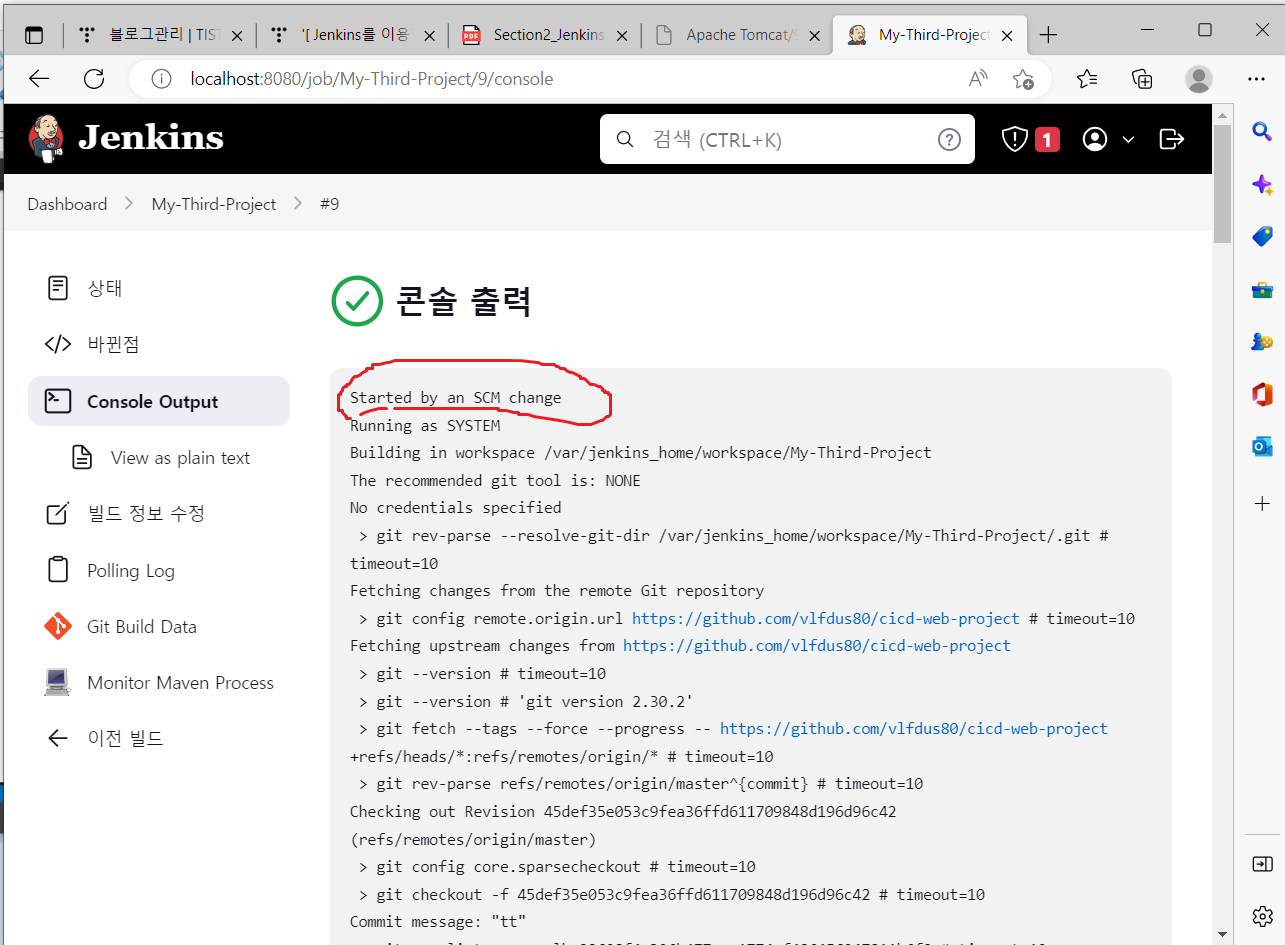
Task: Click the #9 build breadcrumb
Action: click(329, 204)
